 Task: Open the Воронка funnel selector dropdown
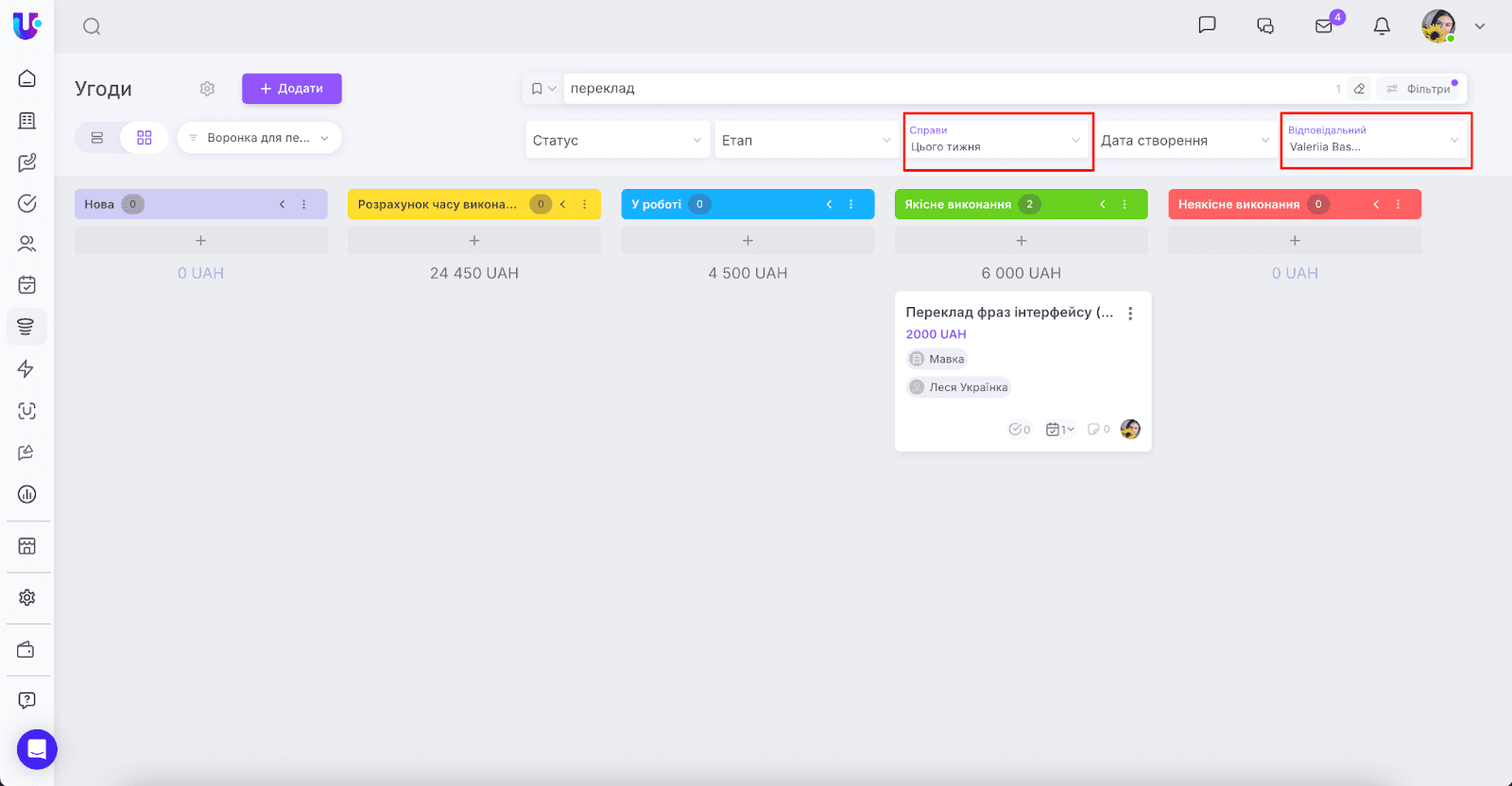(259, 138)
